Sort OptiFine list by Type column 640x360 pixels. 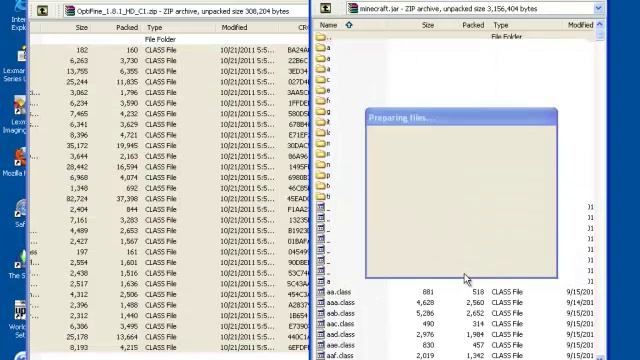[x=154, y=28]
